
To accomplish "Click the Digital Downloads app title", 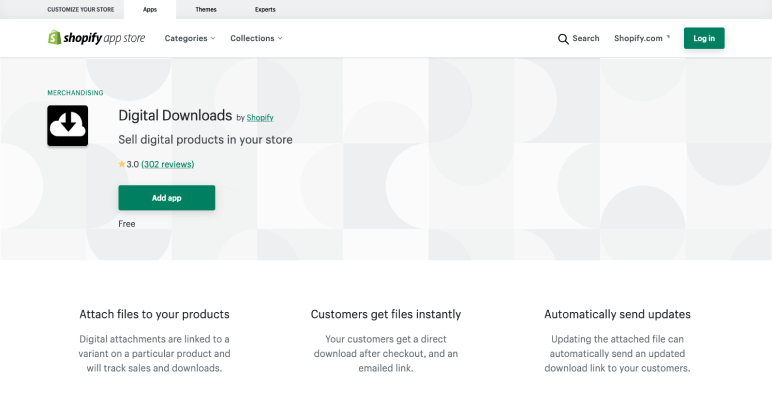I will [175, 115].
